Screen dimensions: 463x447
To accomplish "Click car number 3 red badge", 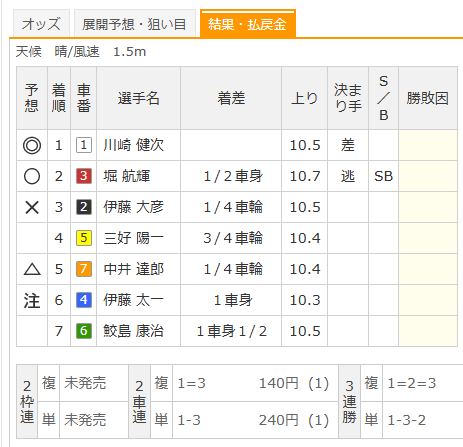I will (x=84, y=176).
